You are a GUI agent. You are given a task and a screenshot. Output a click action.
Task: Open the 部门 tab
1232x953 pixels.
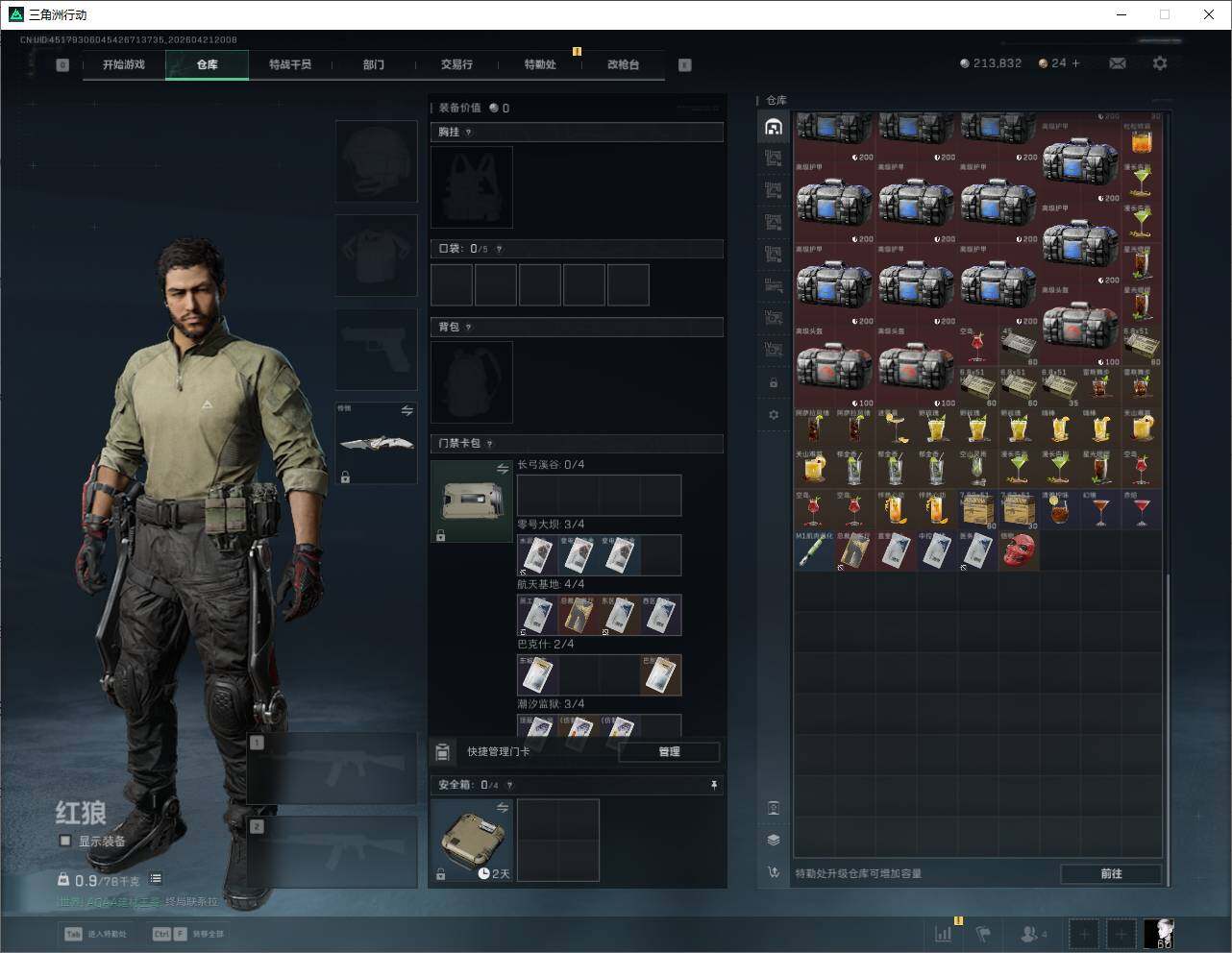coord(374,64)
